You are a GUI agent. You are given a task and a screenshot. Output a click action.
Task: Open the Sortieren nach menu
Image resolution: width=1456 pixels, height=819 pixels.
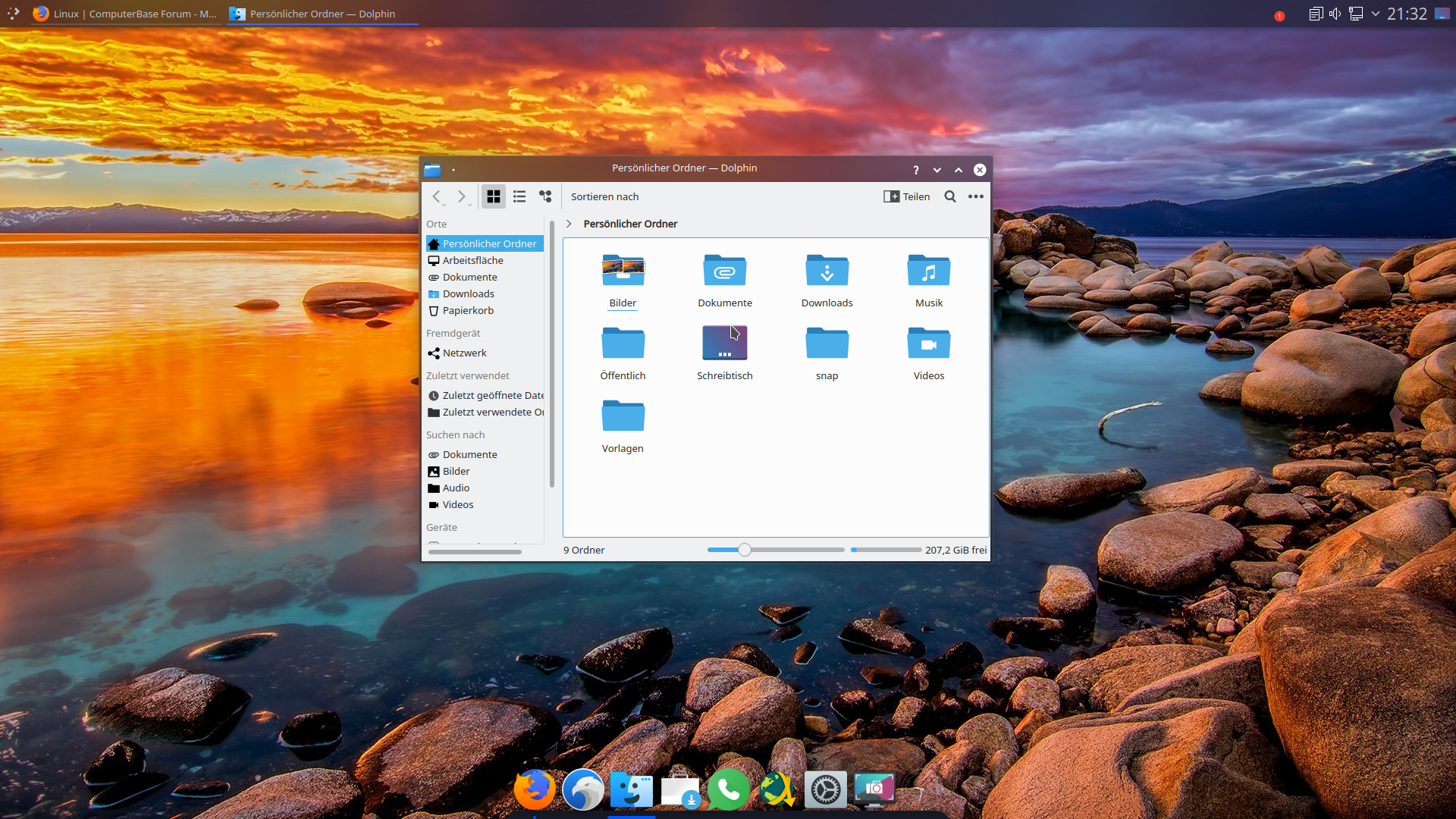(604, 196)
